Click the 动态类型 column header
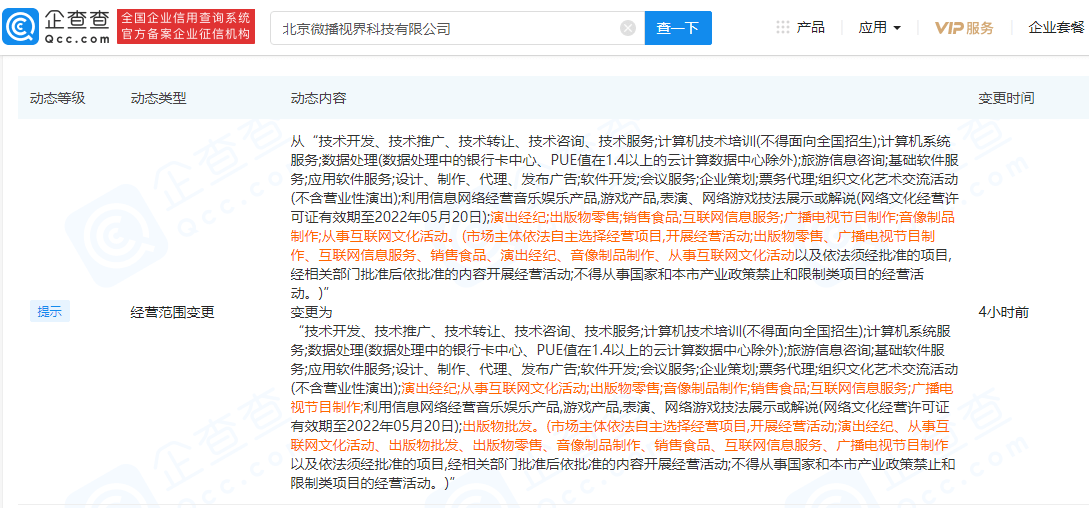The width and height of the screenshot is (1089, 508). 158,99
